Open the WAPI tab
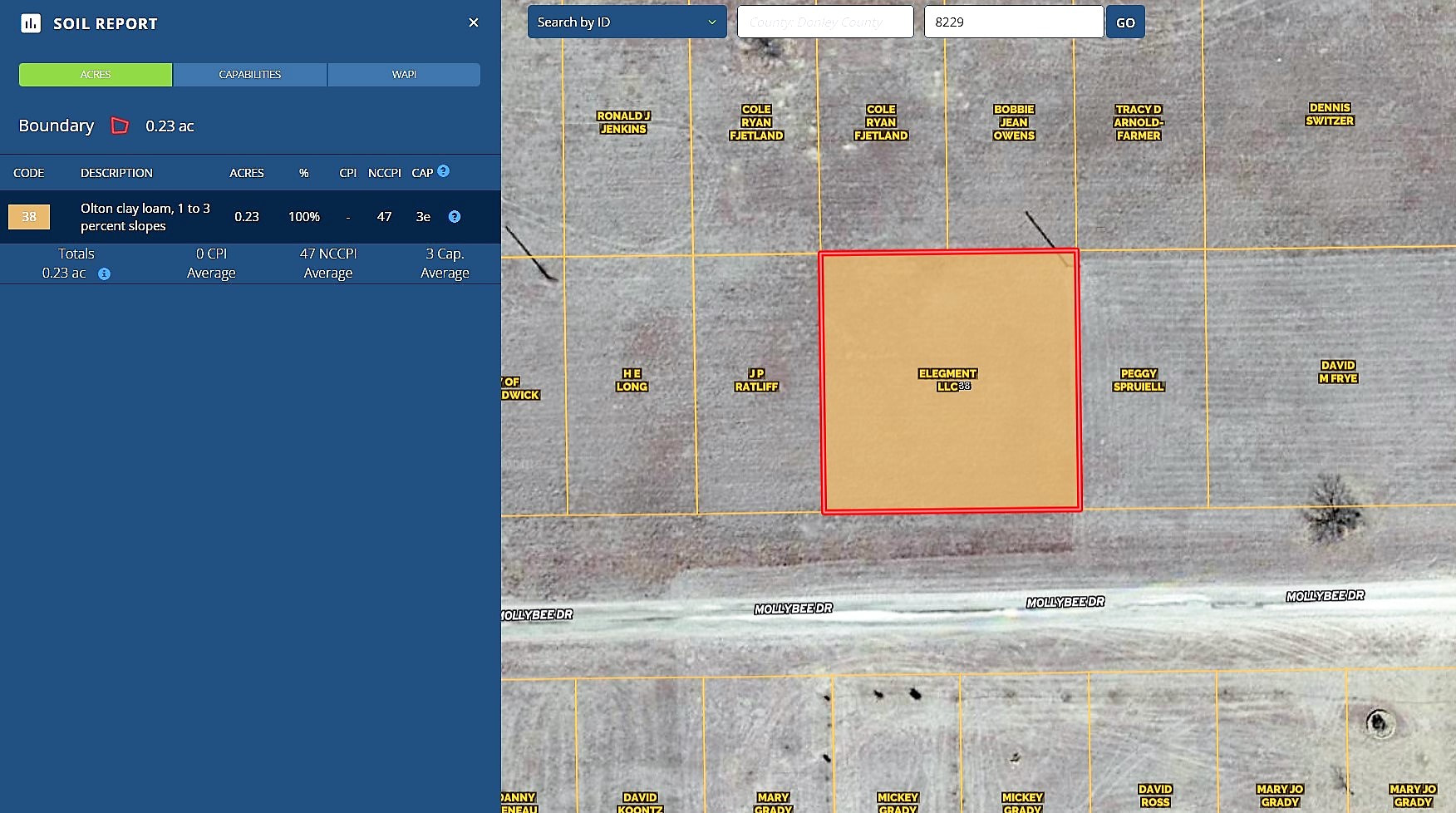1456x813 pixels. click(x=404, y=75)
